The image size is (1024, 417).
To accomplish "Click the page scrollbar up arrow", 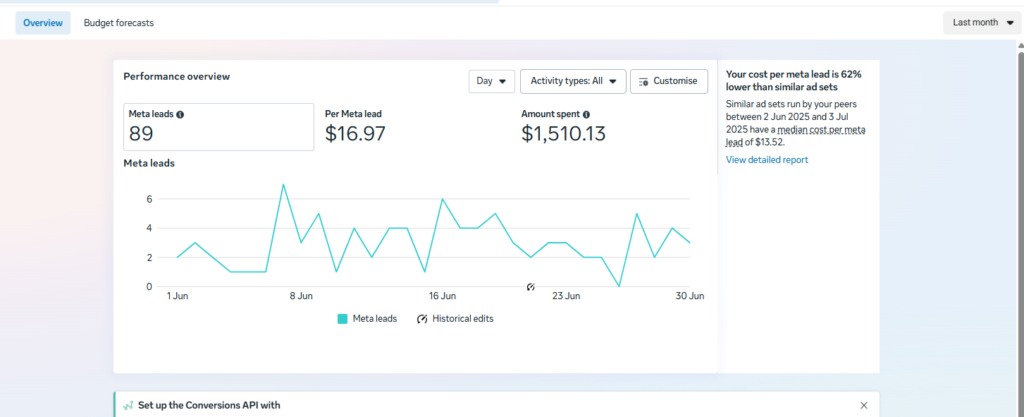I will pos(1019,45).
